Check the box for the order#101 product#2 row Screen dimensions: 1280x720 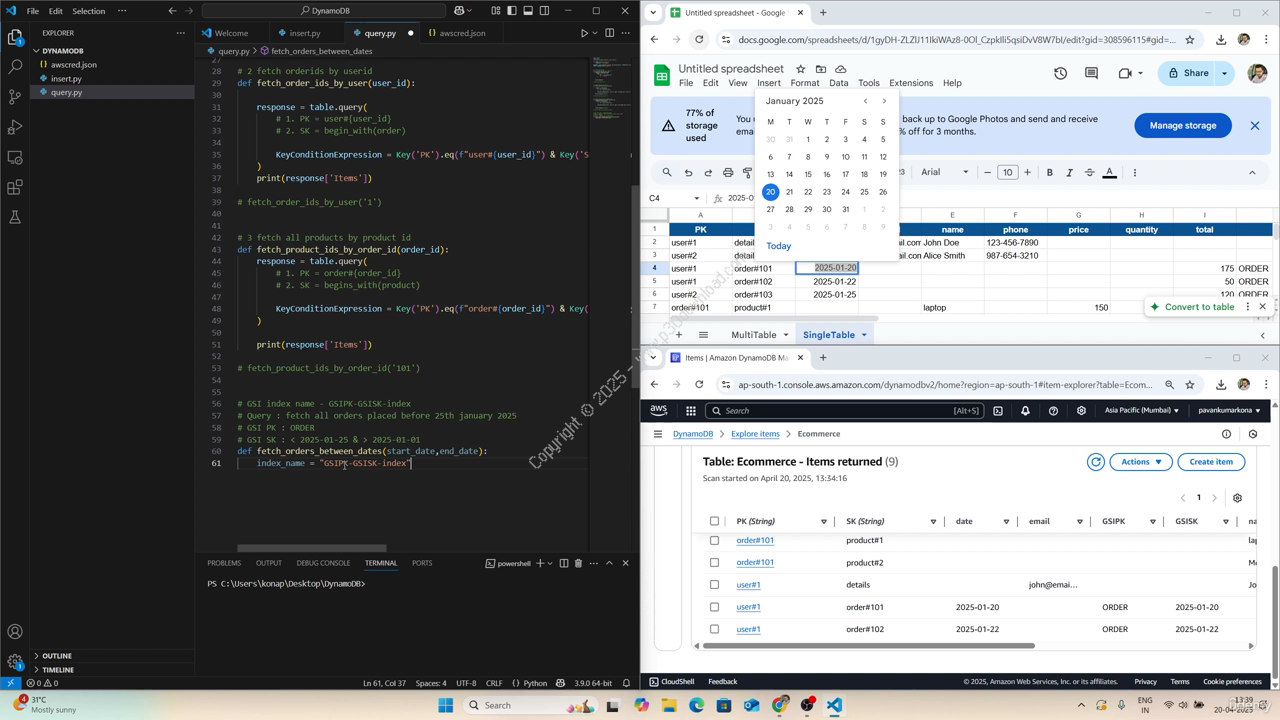click(714, 562)
